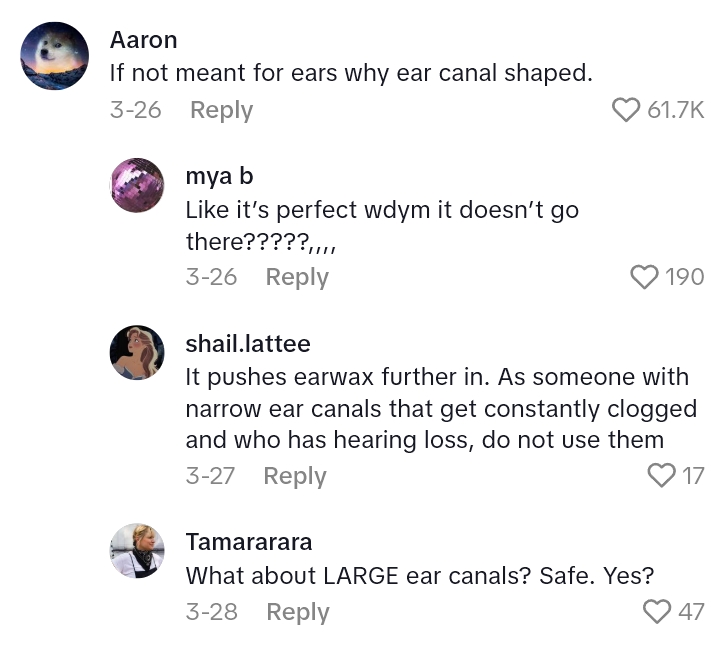Open Tamararara's profile avatar
The width and height of the screenshot is (714, 652).
[x=136, y=550]
